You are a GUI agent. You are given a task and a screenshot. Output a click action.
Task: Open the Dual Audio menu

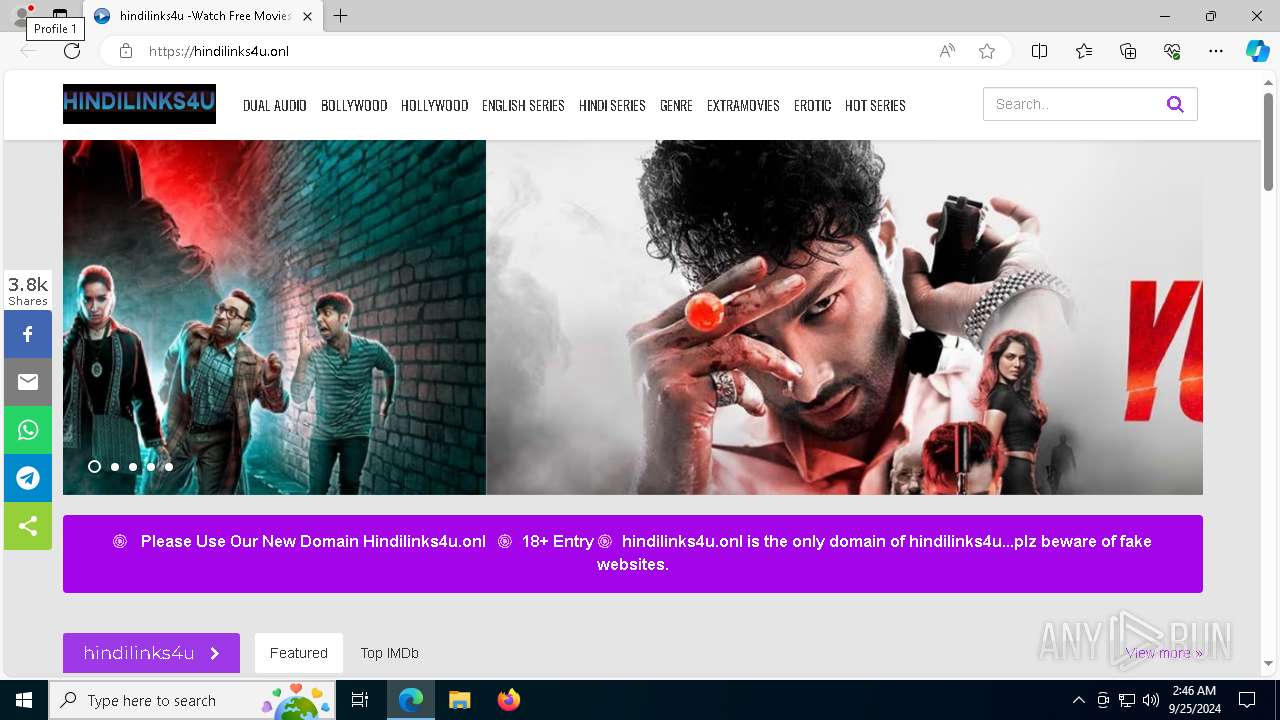point(275,105)
